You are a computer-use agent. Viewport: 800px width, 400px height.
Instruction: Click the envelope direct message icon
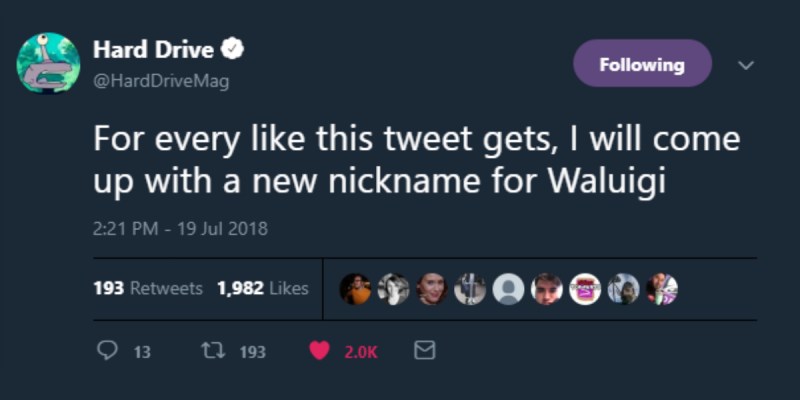(x=425, y=351)
